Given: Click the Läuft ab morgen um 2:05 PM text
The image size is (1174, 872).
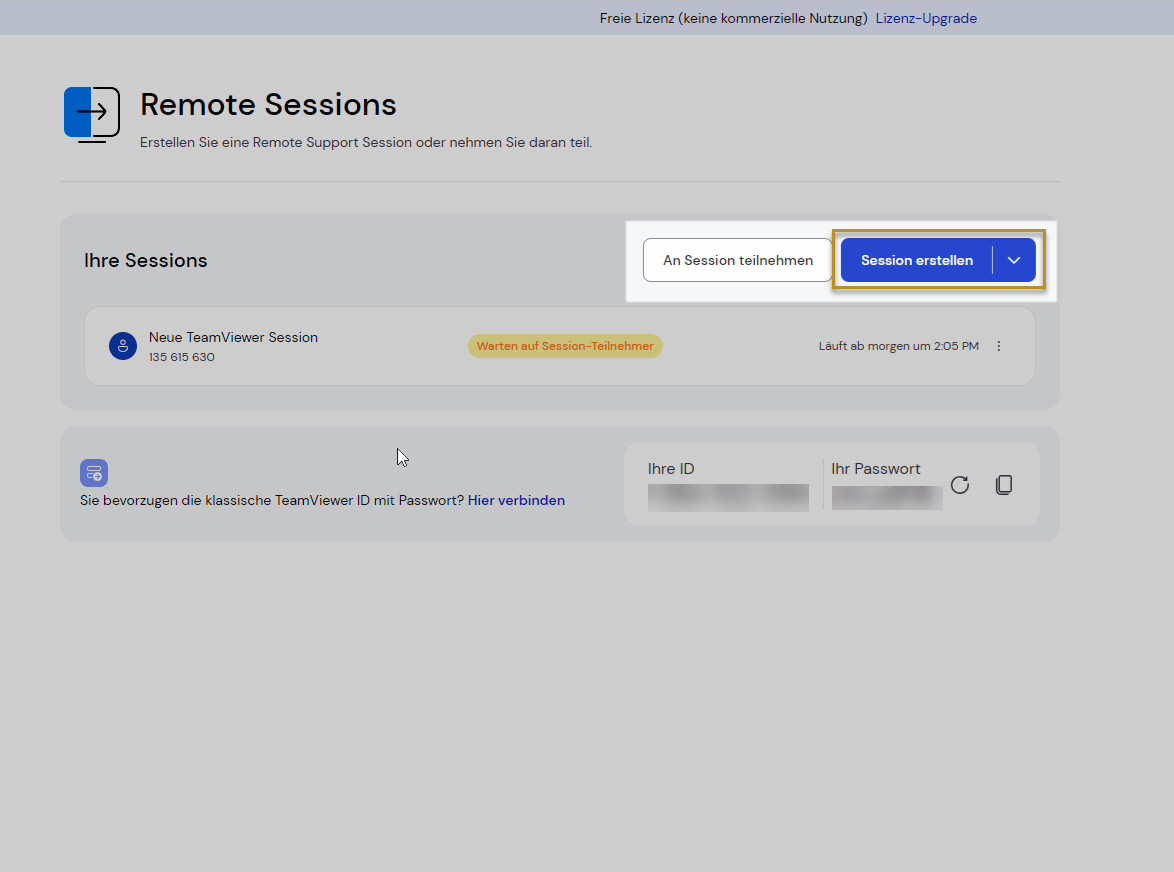Looking at the screenshot, I should point(898,346).
